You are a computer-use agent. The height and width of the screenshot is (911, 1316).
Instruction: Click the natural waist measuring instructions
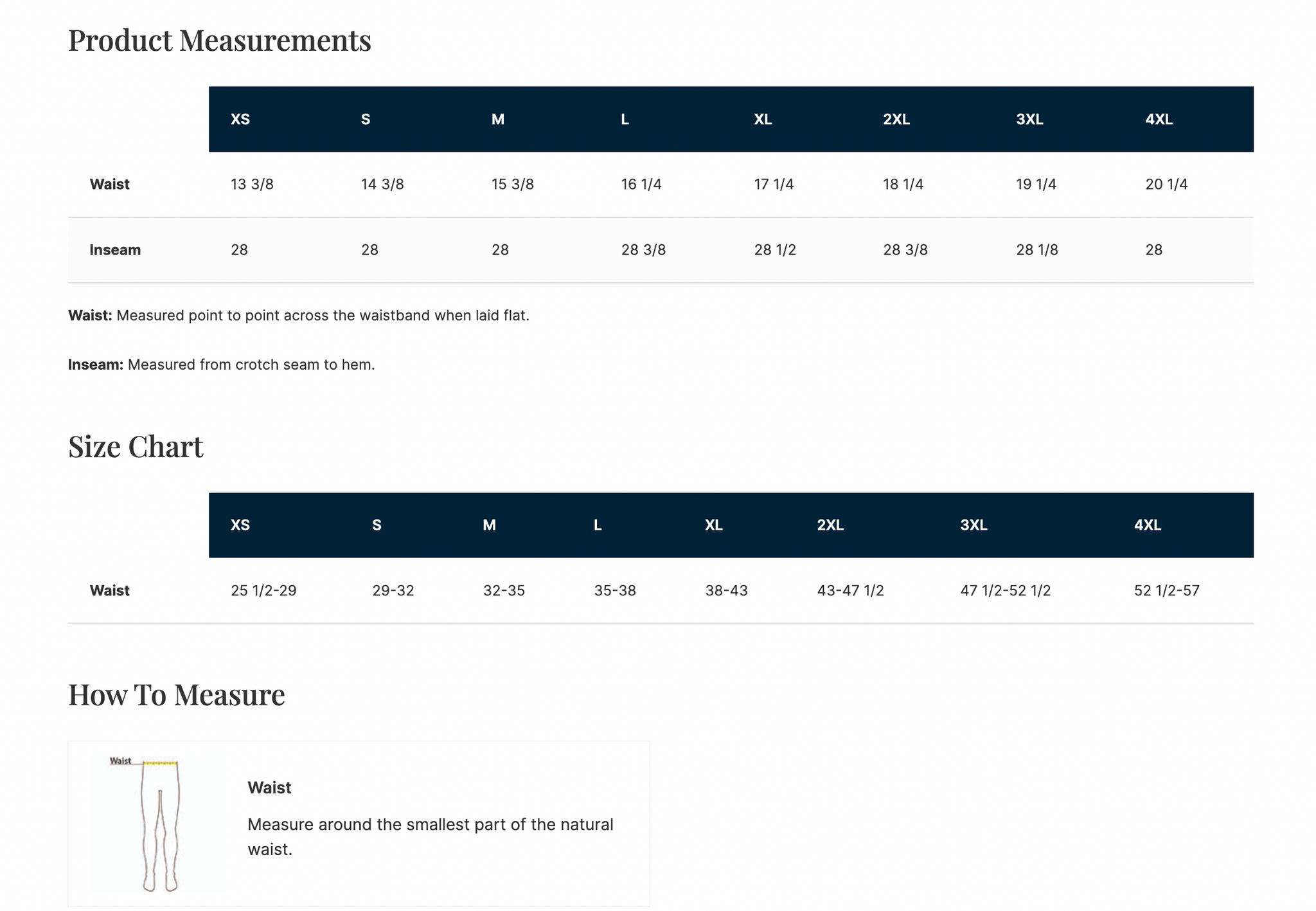point(430,836)
